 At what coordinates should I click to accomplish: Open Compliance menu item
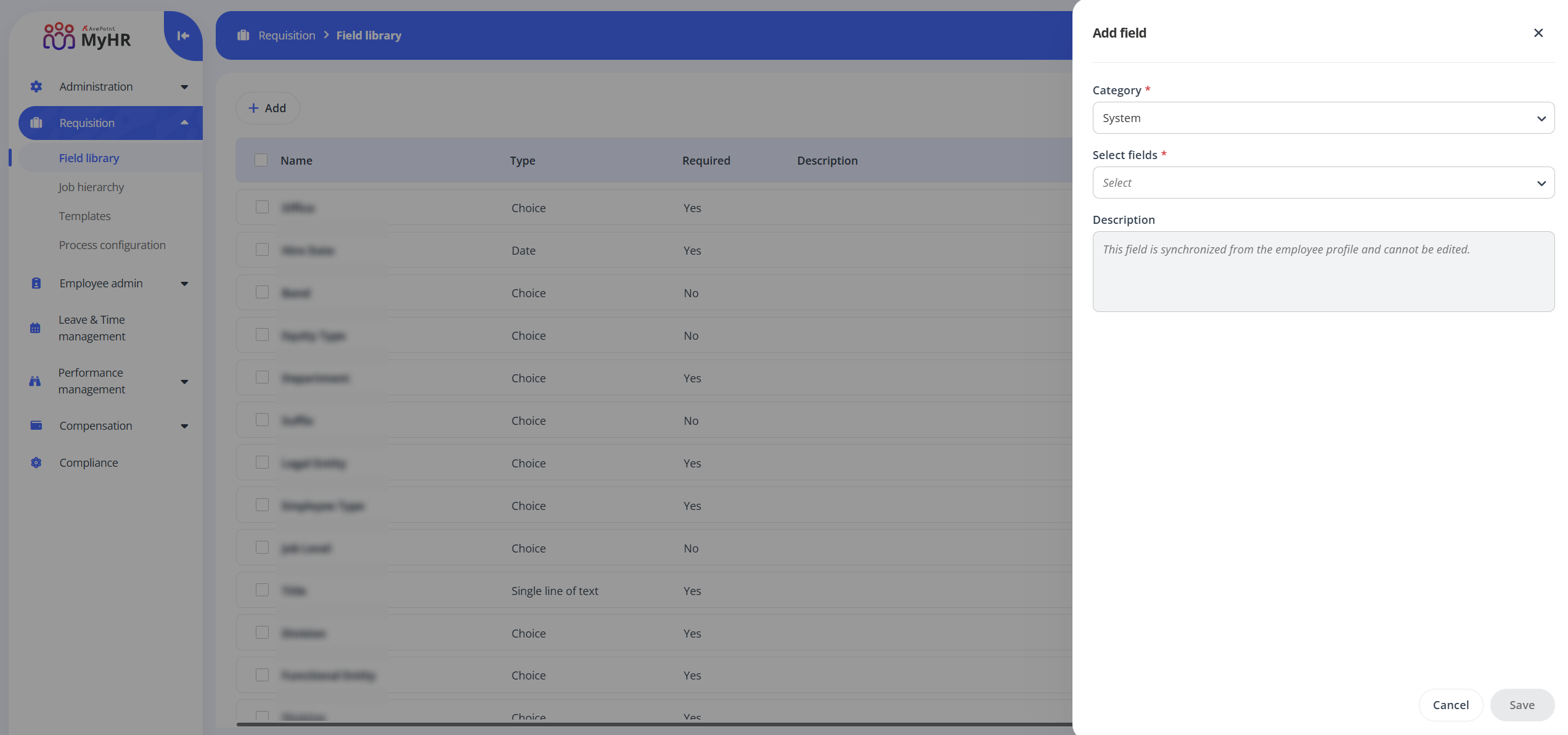(x=89, y=462)
